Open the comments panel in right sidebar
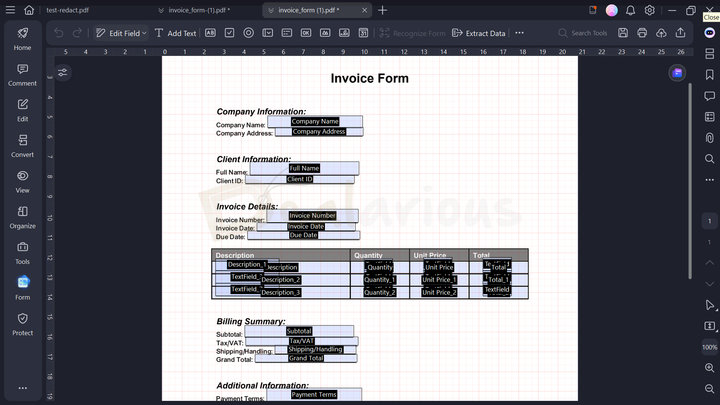Viewport: 720px width, 405px height. 709,96
